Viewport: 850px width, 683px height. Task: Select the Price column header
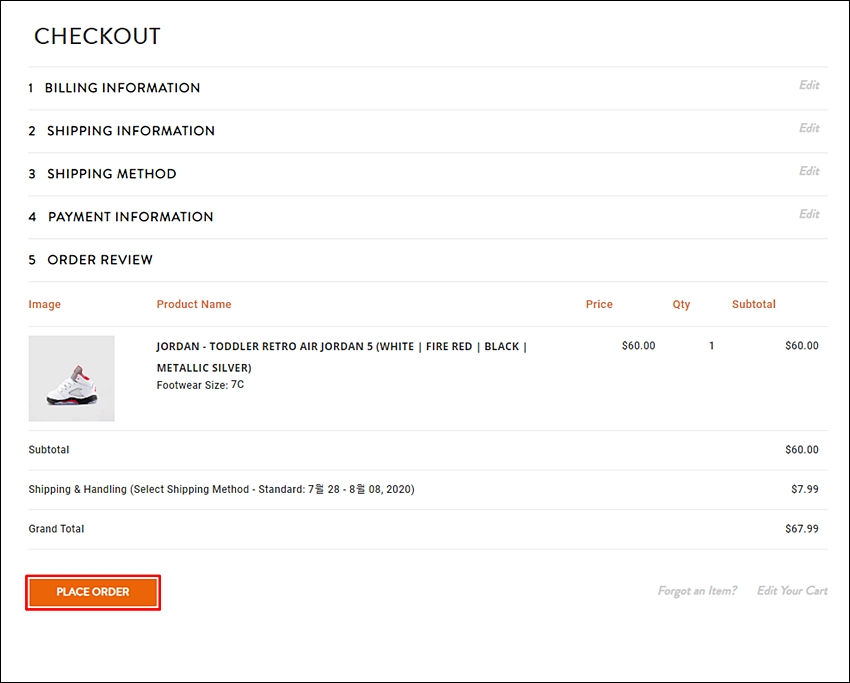click(599, 304)
